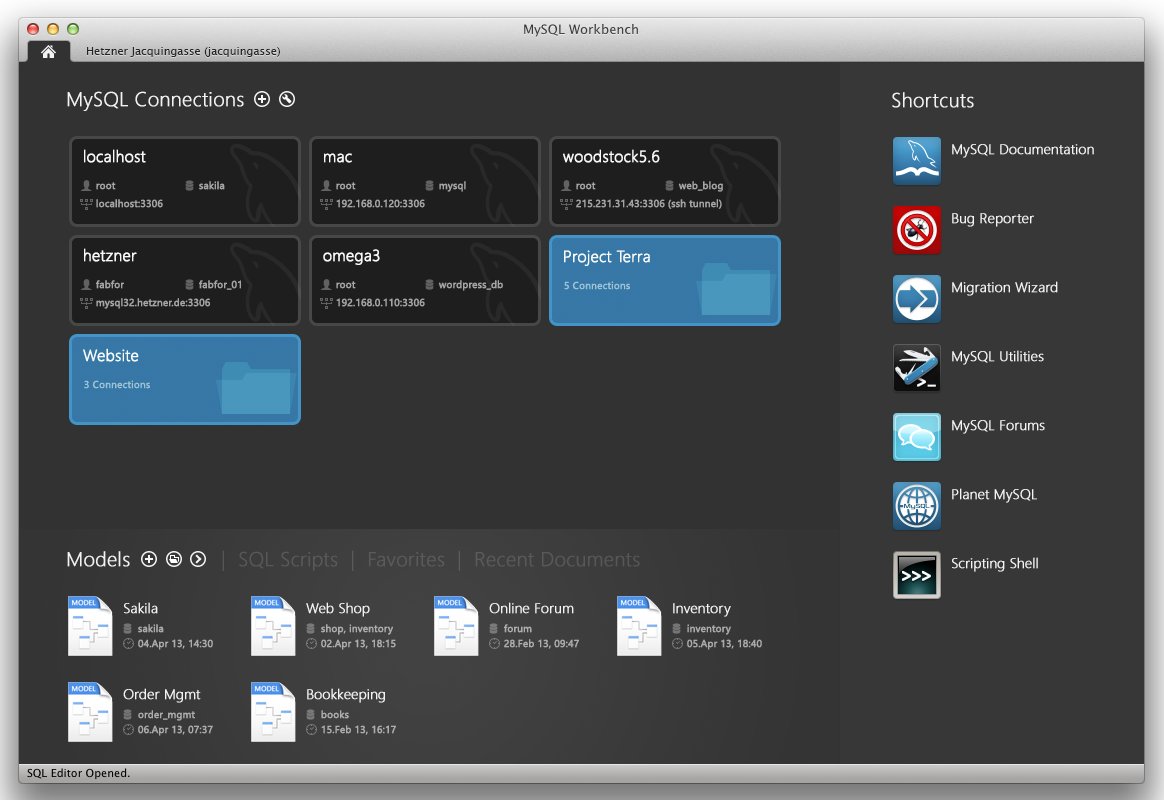Add a new MySQL connection
1164x800 pixels.
point(262,99)
